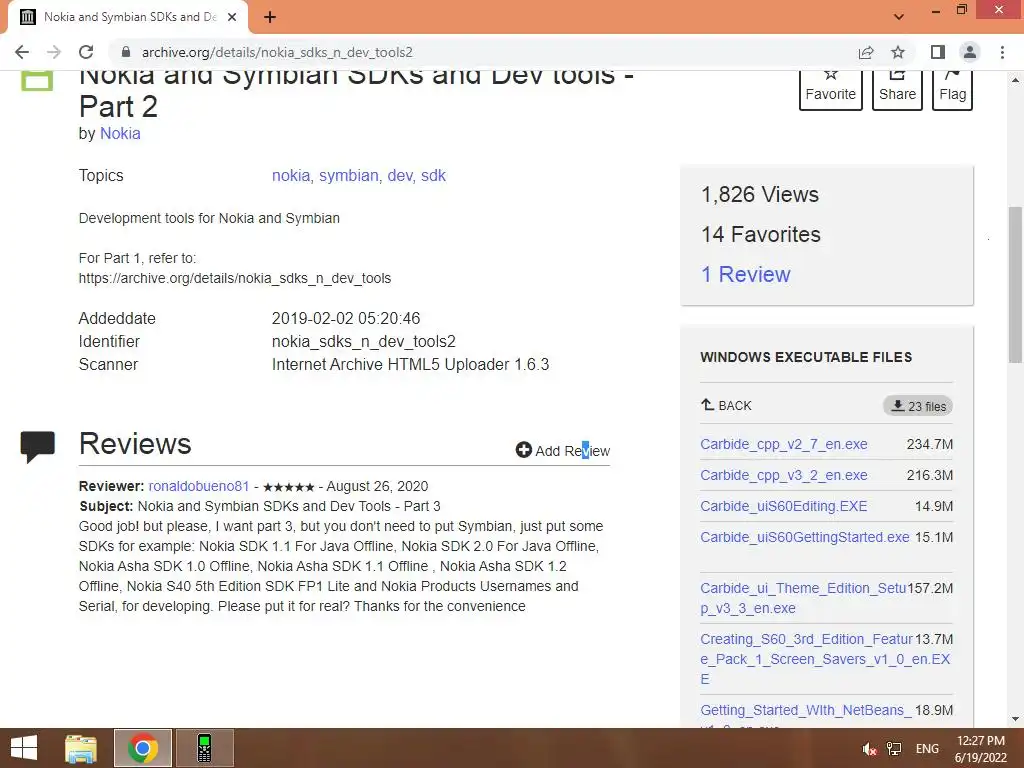Go back using browser back arrow
Viewport: 1024px width, 768px height.
[22, 52]
